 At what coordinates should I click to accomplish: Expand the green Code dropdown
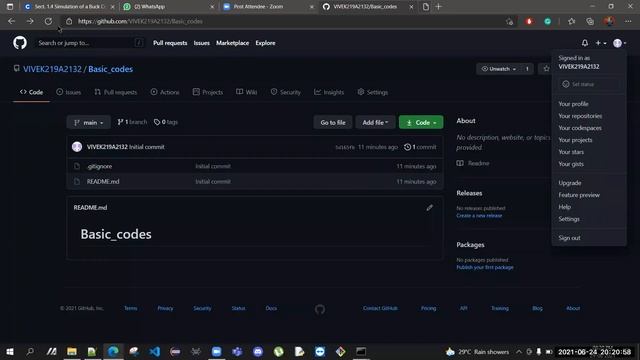(x=421, y=122)
